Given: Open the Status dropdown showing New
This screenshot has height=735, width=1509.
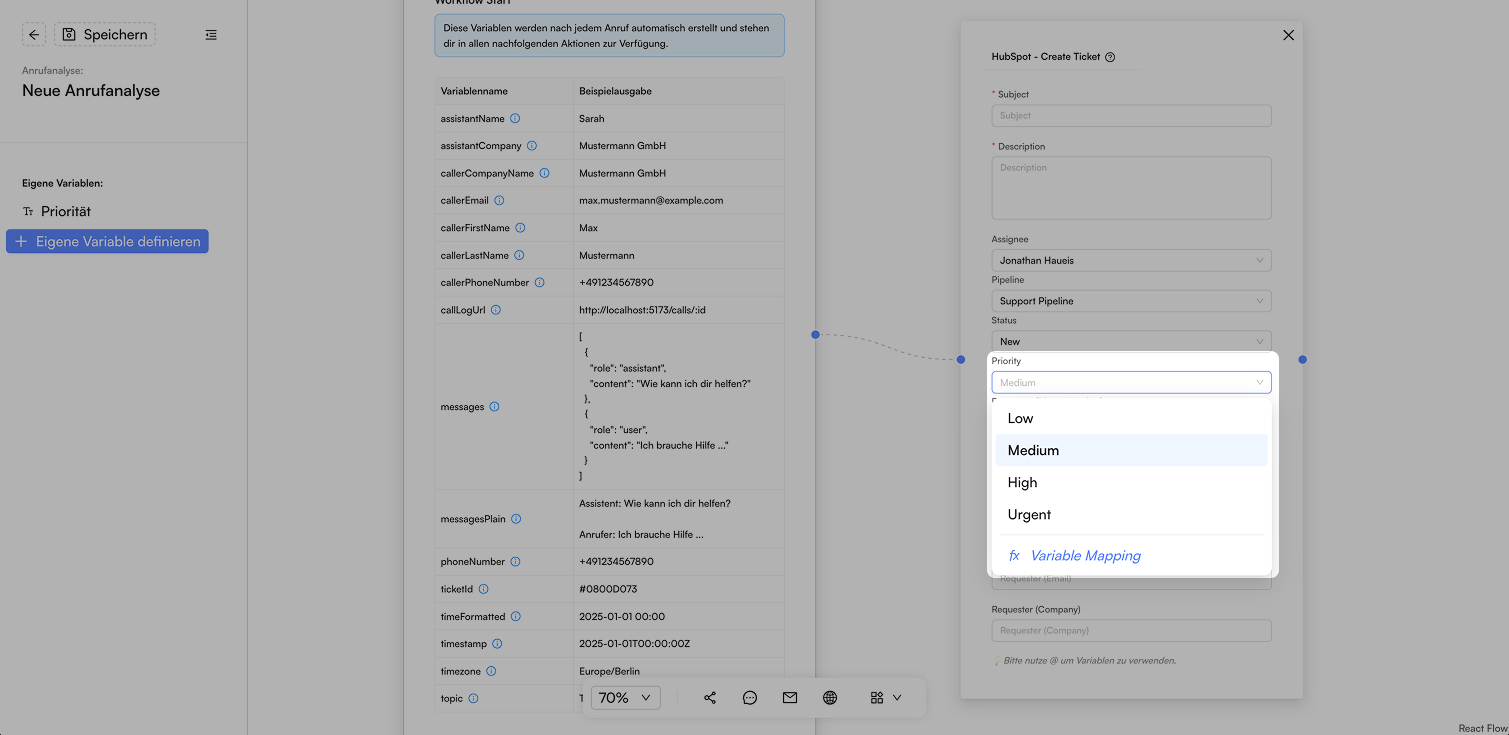Looking at the screenshot, I should pyautogui.click(x=1131, y=341).
